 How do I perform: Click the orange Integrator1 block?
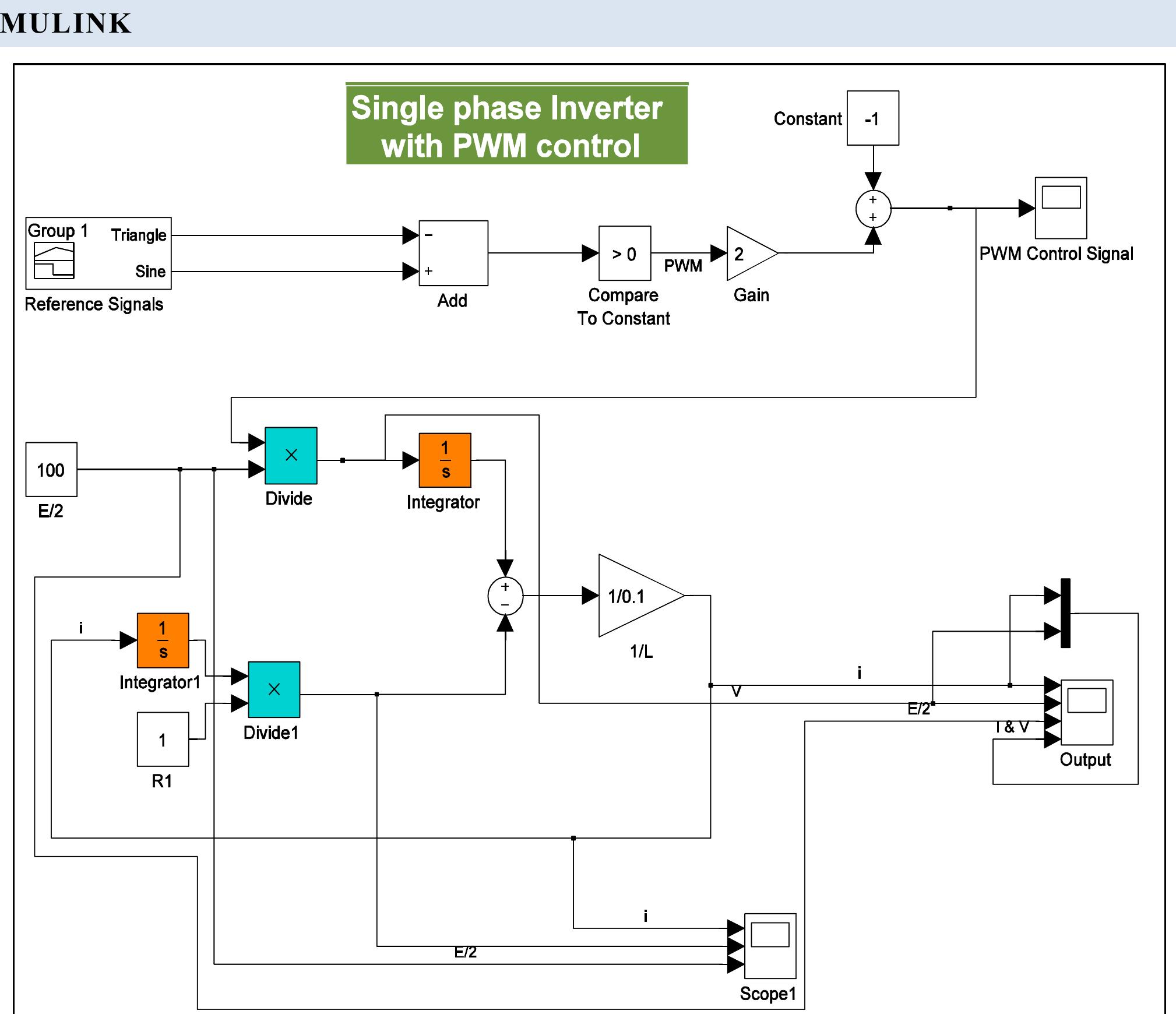[x=163, y=640]
